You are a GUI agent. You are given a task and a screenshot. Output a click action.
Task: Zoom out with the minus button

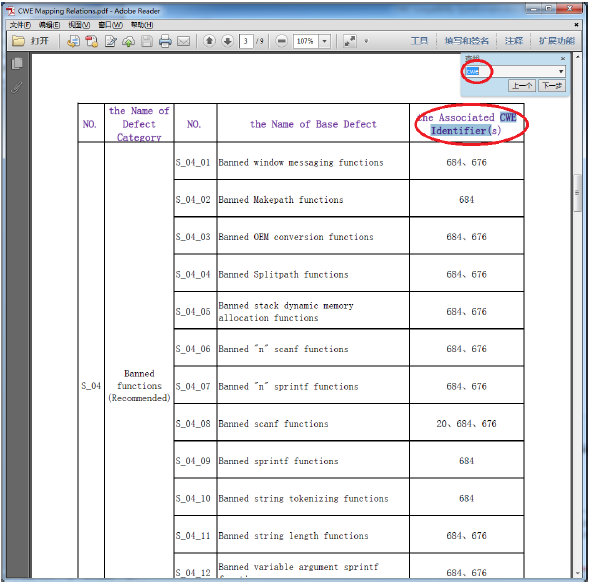click(281, 41)
